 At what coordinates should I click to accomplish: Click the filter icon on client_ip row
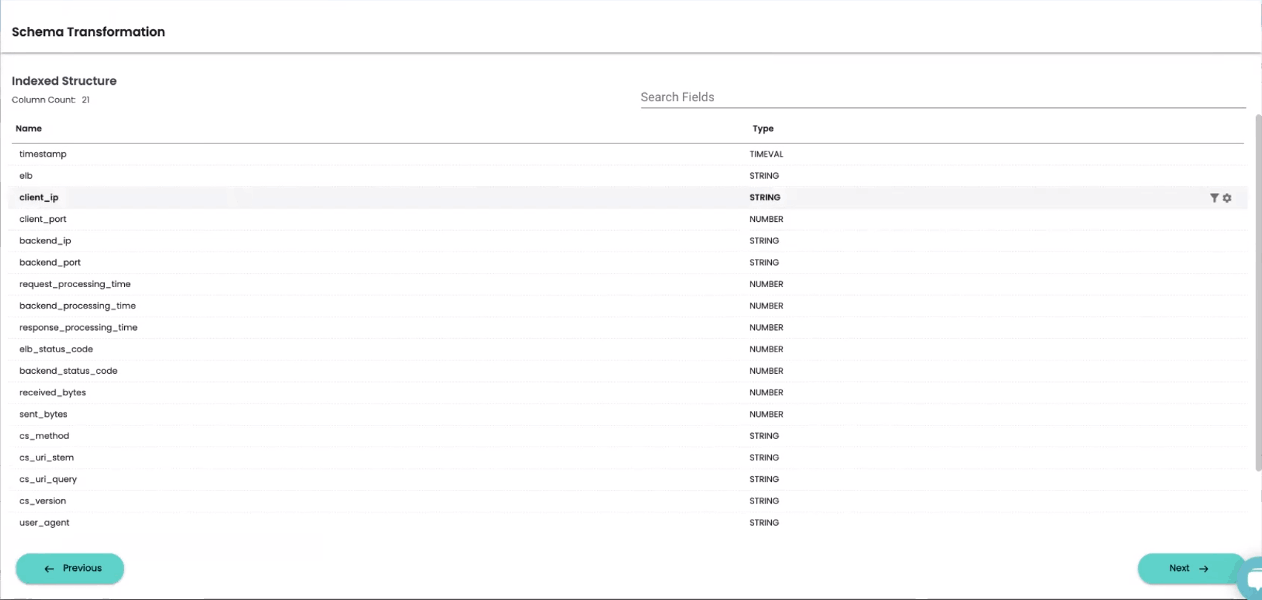point(1214,198)
